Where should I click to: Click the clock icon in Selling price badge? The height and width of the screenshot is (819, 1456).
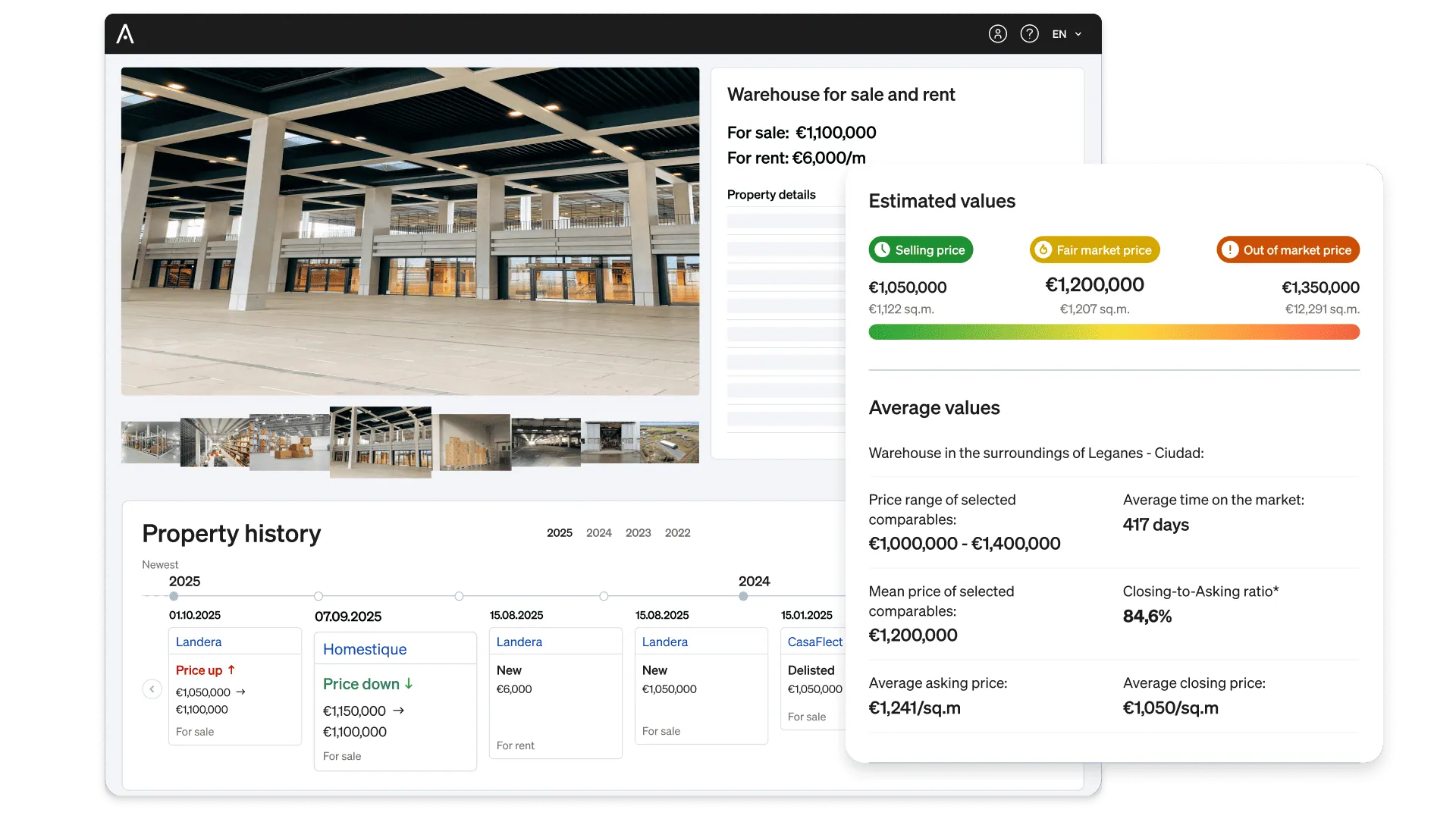point(882,249)
